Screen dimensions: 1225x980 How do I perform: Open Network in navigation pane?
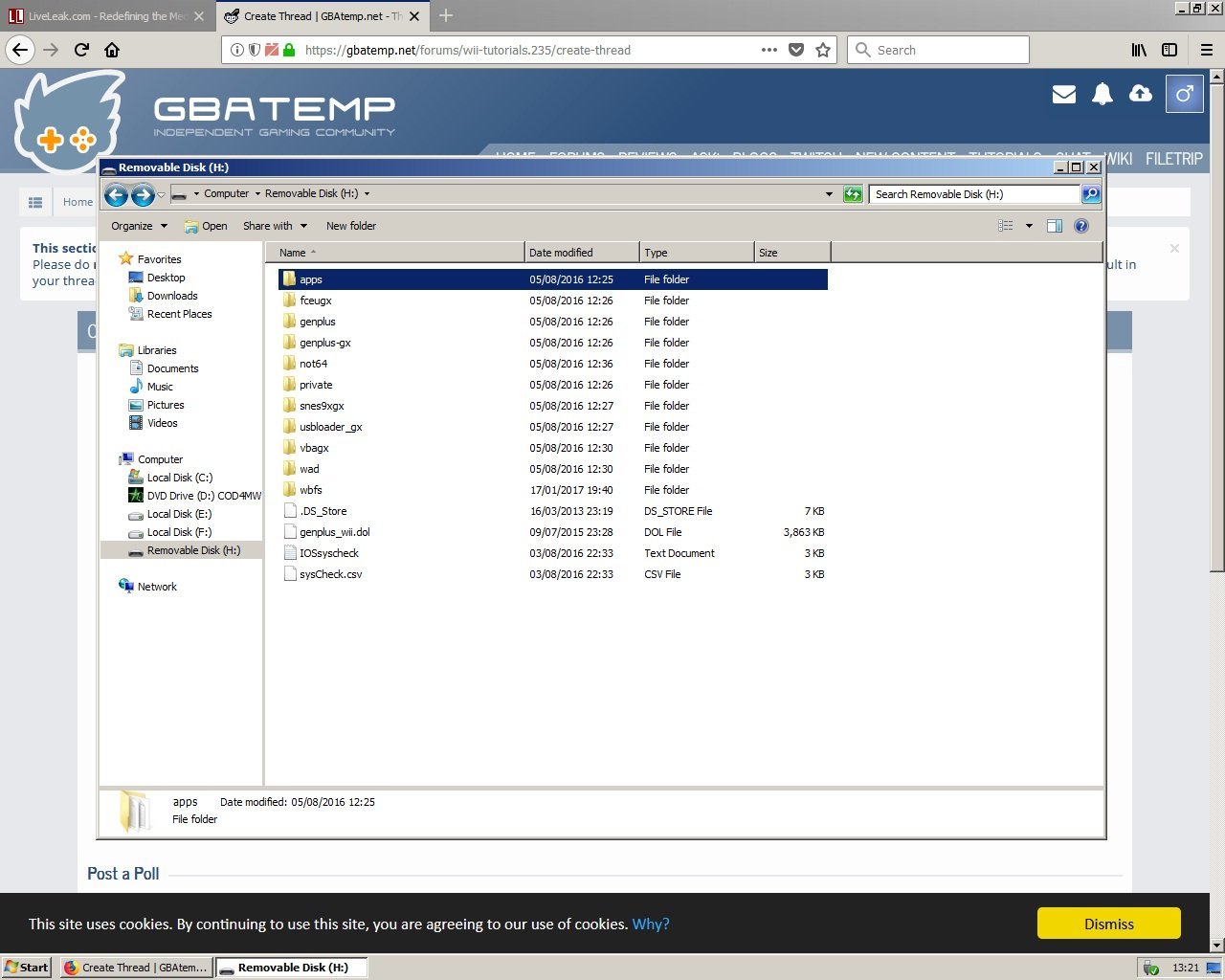[x=157, y=587]
